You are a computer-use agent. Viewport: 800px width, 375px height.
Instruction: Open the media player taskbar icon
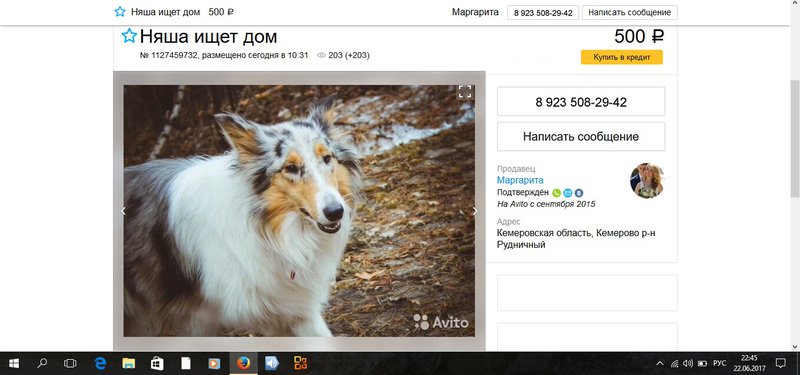[x=214, y=363]
